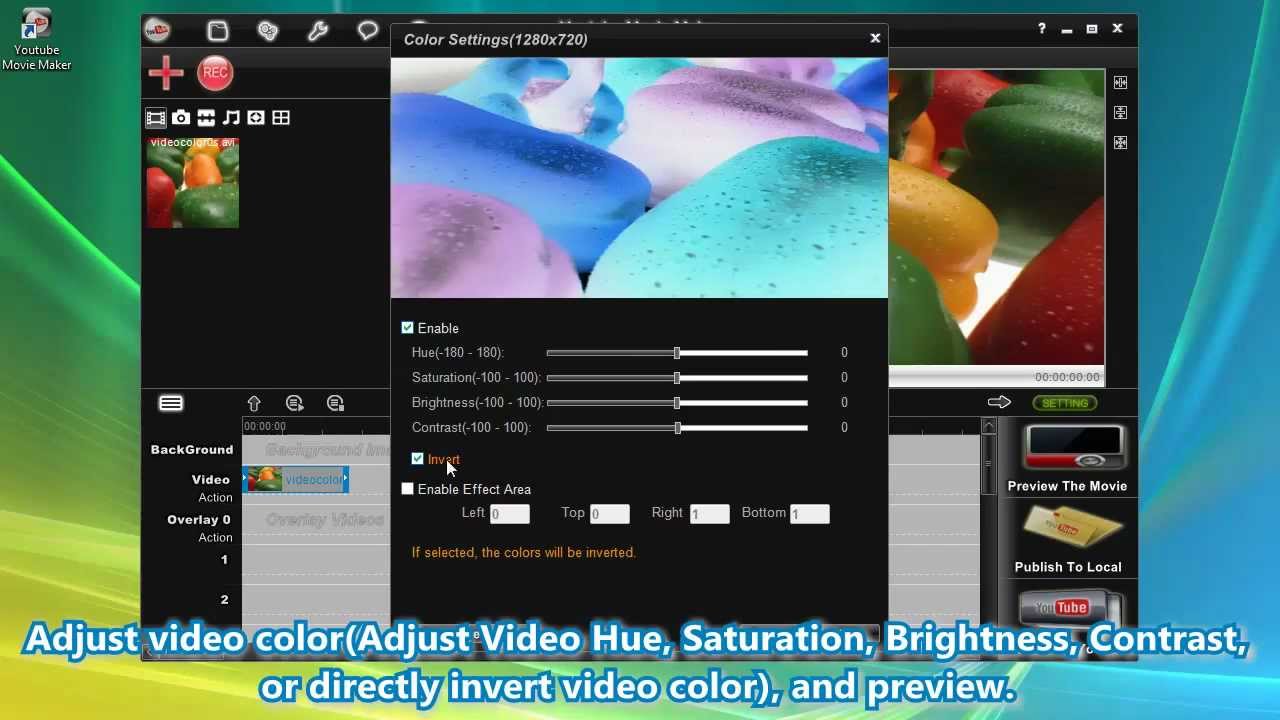Click Action label under Video track

[x=215, y=498]
